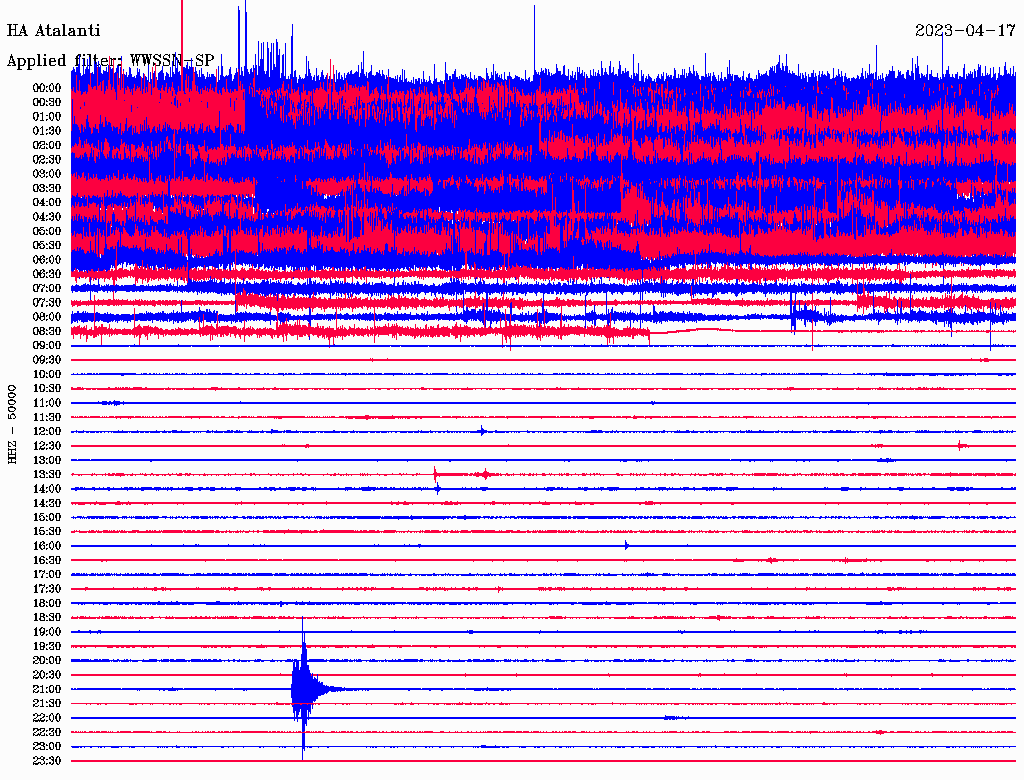Select the 20:00 time label
The width and height of the screenshot is (1024, 780).
click(47, 660)
